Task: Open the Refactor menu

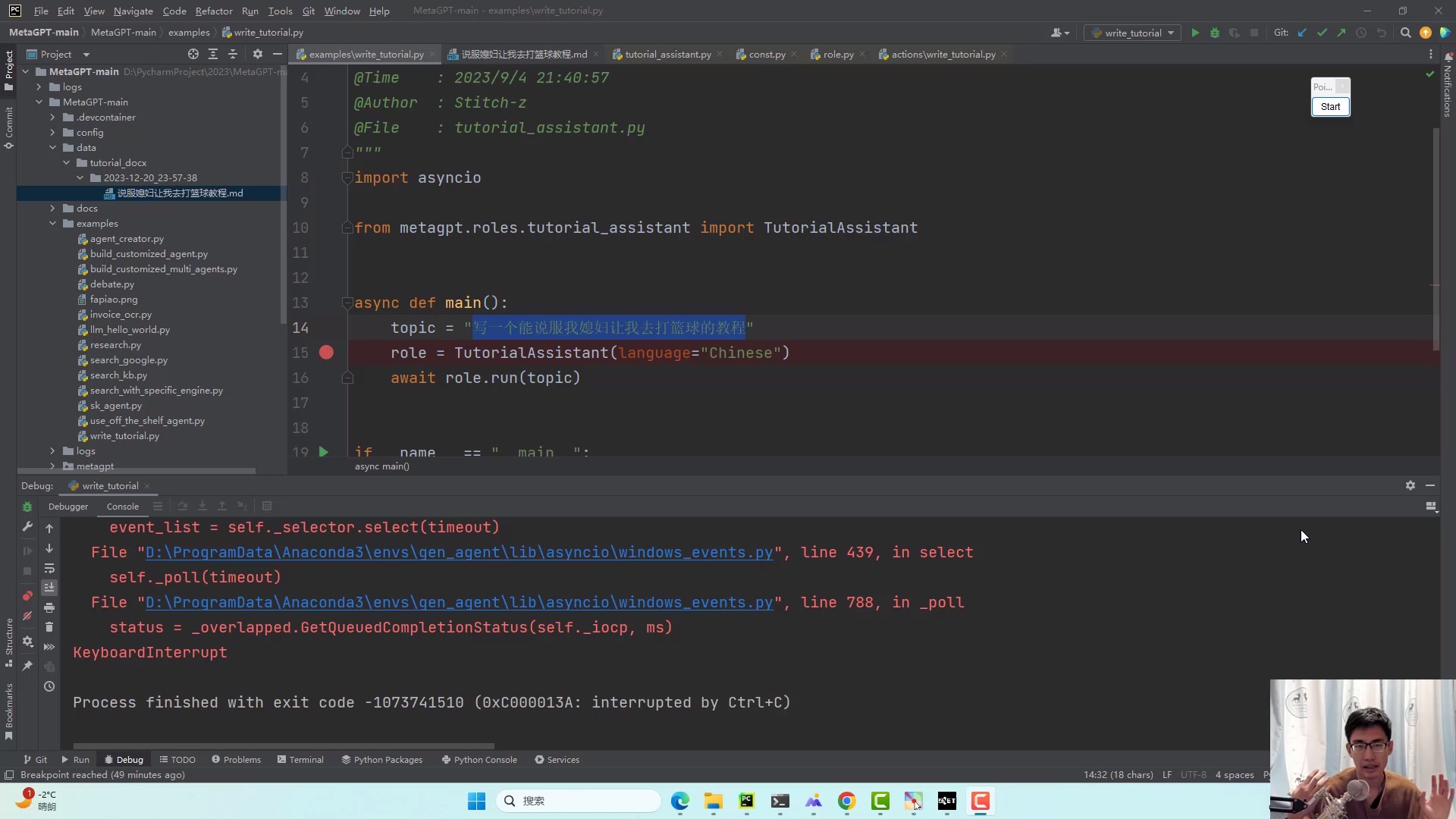Action: (x=214, y=11)
